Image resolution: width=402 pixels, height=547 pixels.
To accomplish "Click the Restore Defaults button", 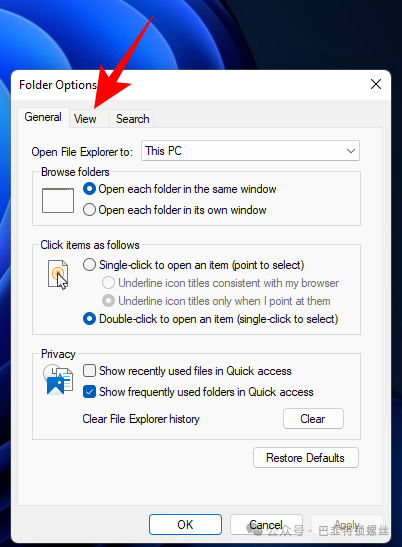I will pyautogui.click(x=306, y=457).
